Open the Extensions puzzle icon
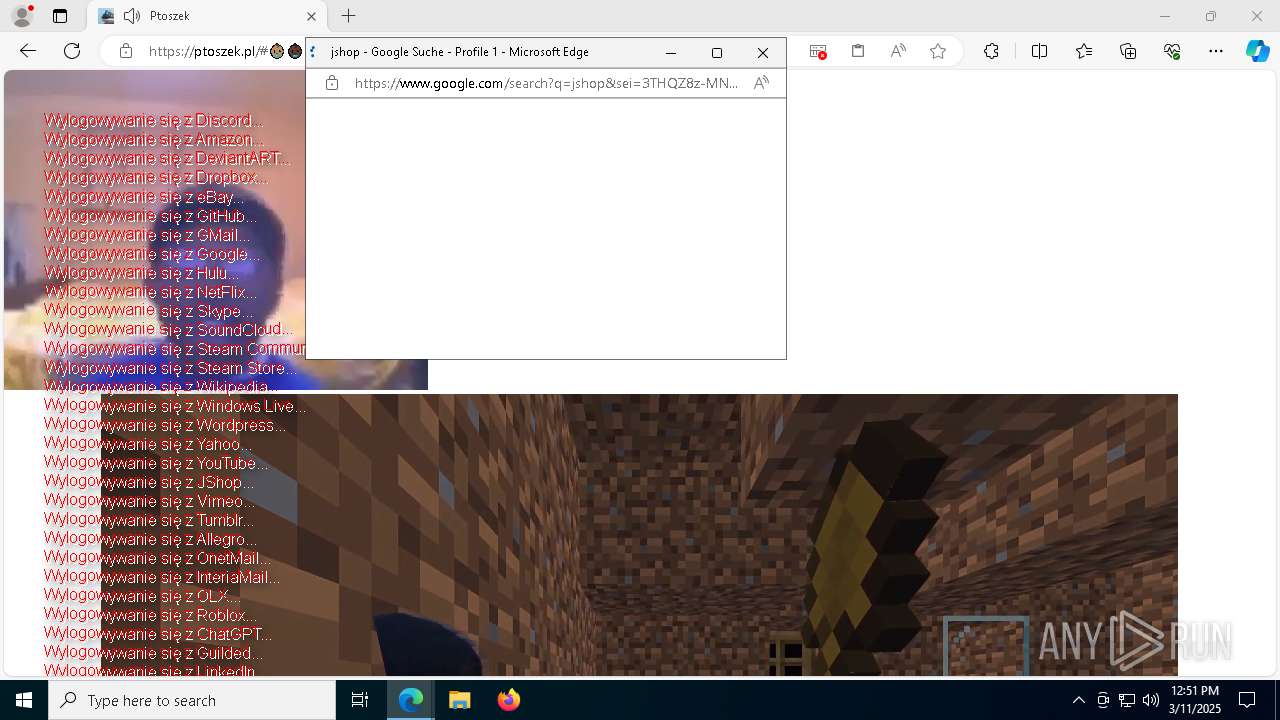 [x=991, y=51]
